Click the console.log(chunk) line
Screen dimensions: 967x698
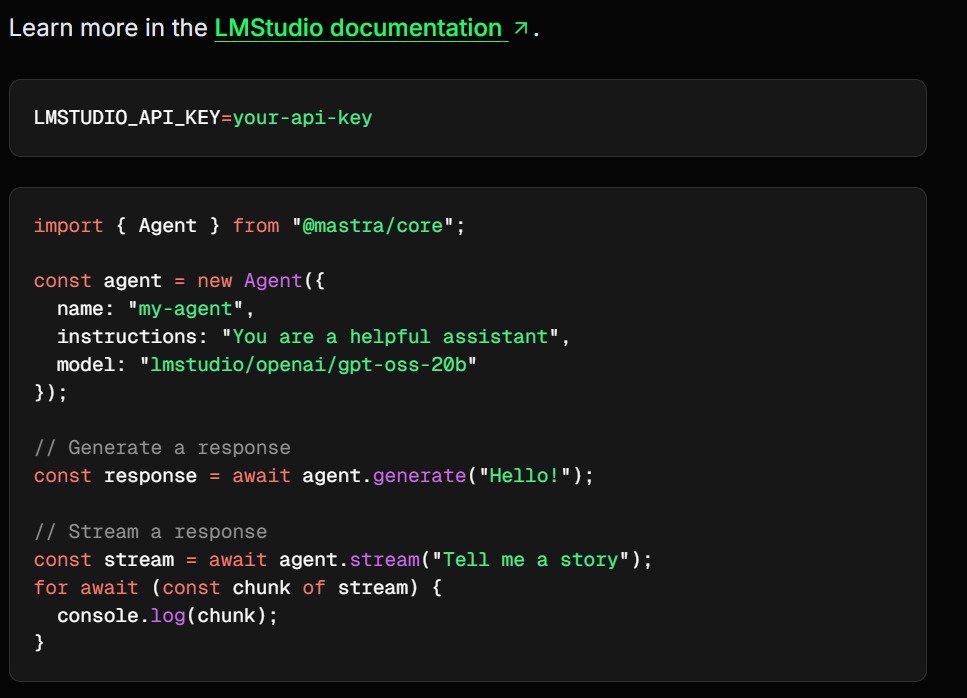pos(167,615)
